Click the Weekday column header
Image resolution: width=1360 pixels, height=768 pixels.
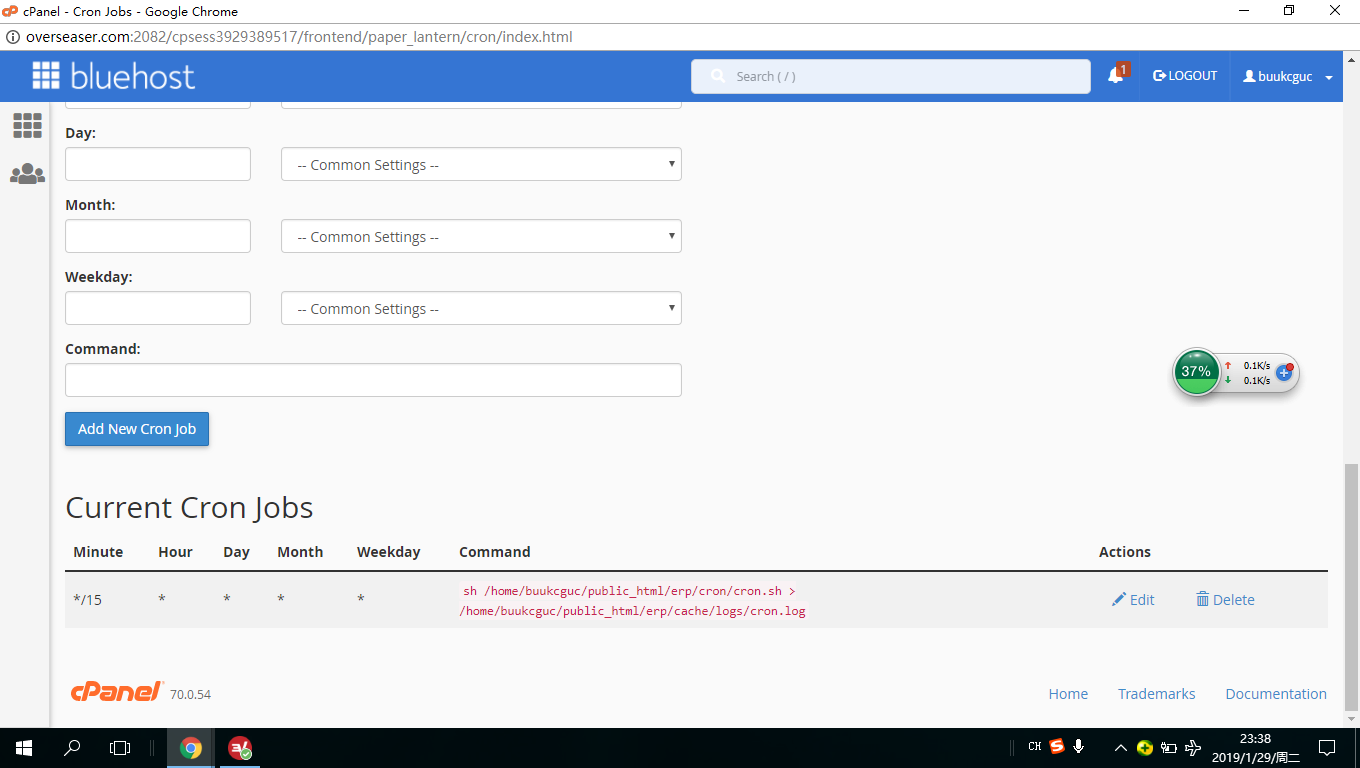389,552
